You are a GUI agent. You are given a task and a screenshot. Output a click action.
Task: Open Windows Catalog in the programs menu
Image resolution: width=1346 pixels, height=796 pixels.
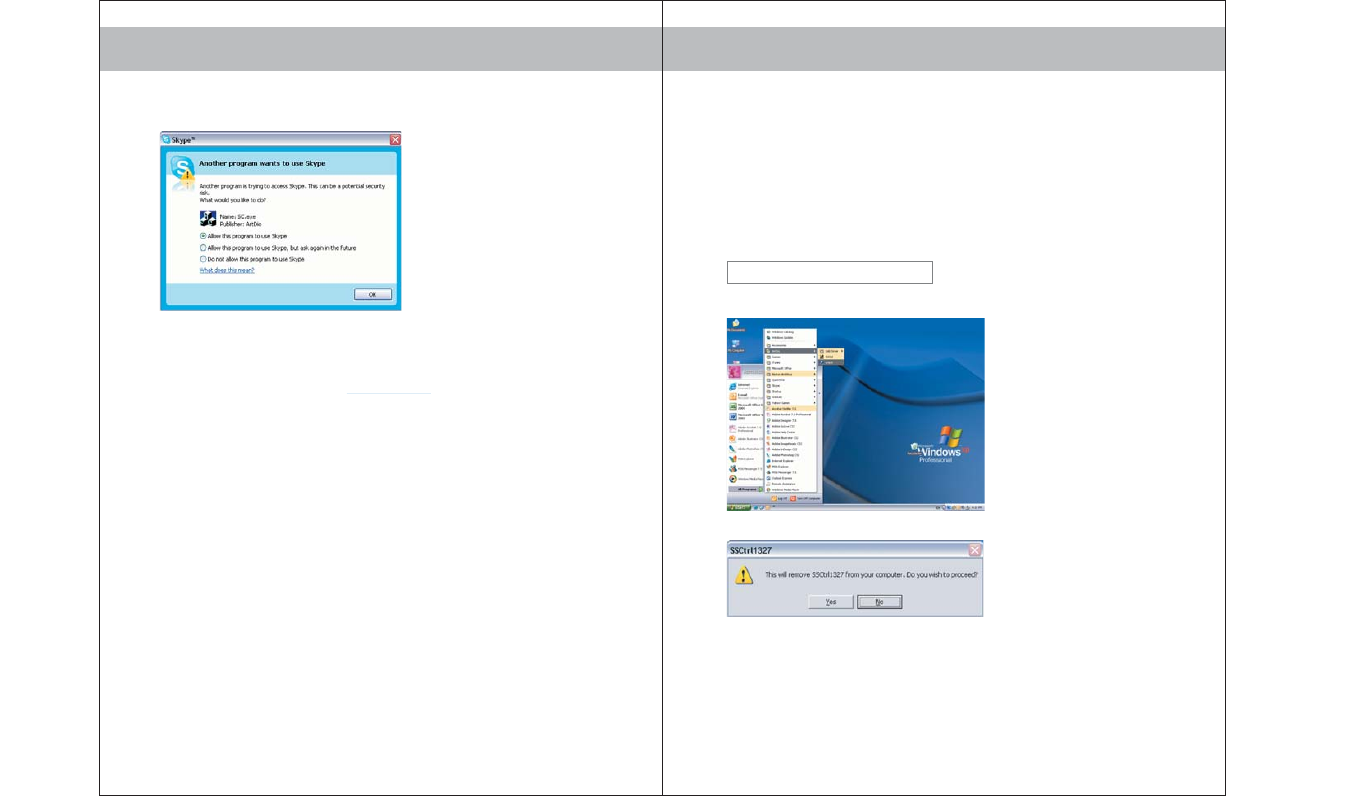pos(790,332)
